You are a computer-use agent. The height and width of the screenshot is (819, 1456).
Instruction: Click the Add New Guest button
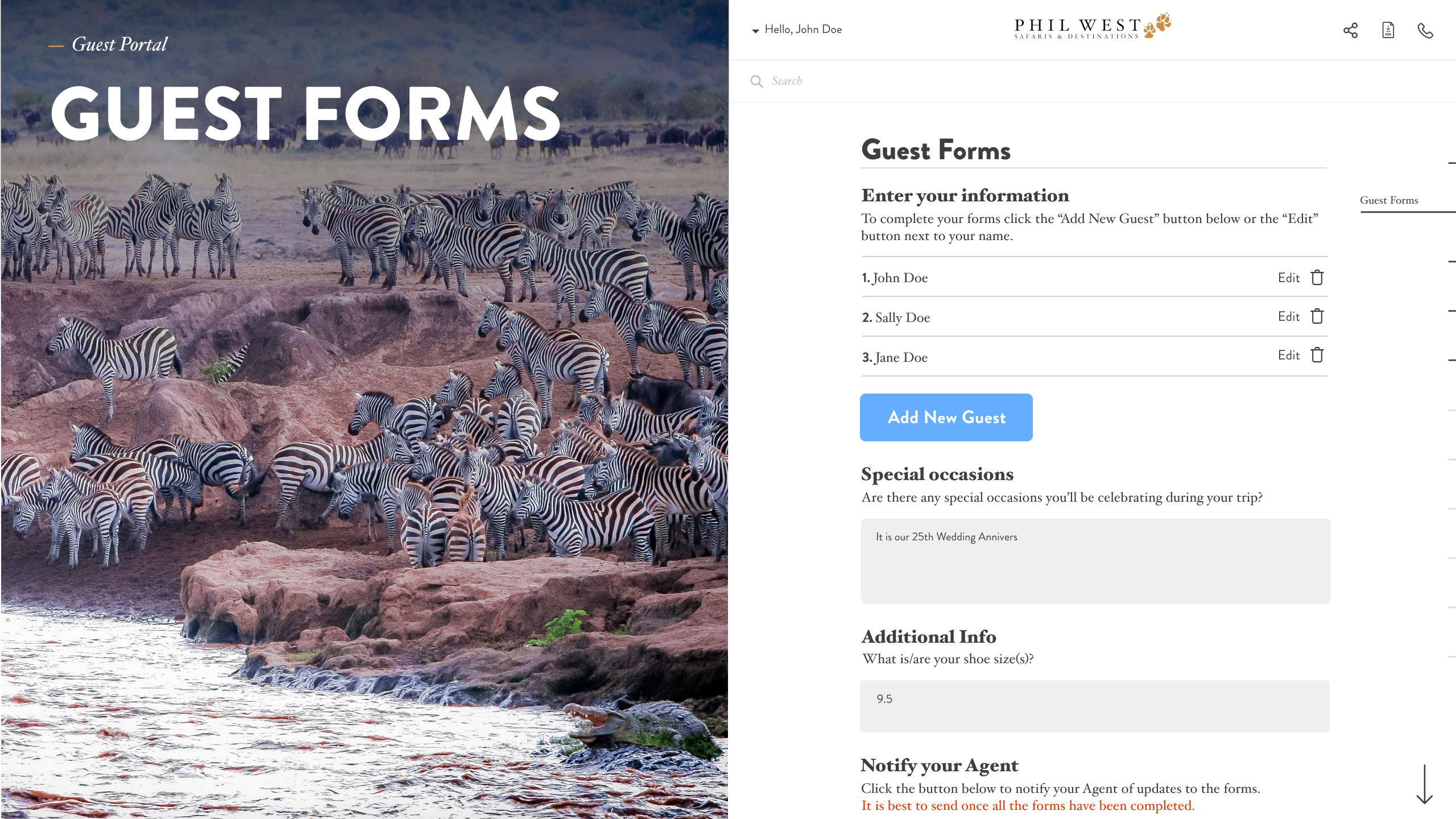(x=946, y=417)
